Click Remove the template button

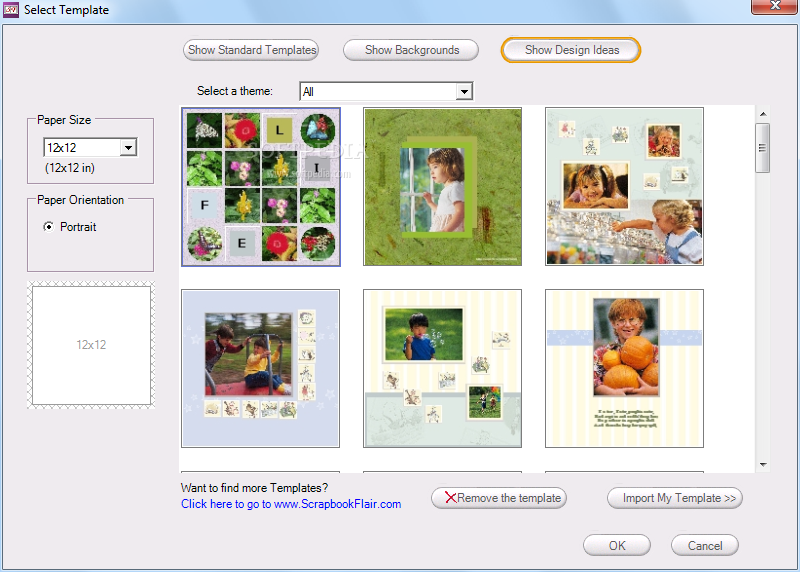(x=499, y=498)
